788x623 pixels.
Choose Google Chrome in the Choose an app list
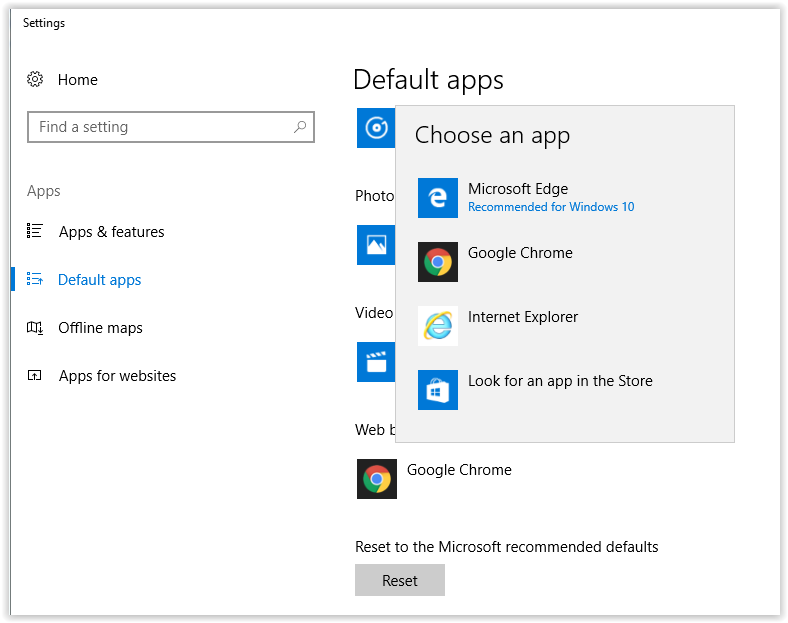(520, 254)
